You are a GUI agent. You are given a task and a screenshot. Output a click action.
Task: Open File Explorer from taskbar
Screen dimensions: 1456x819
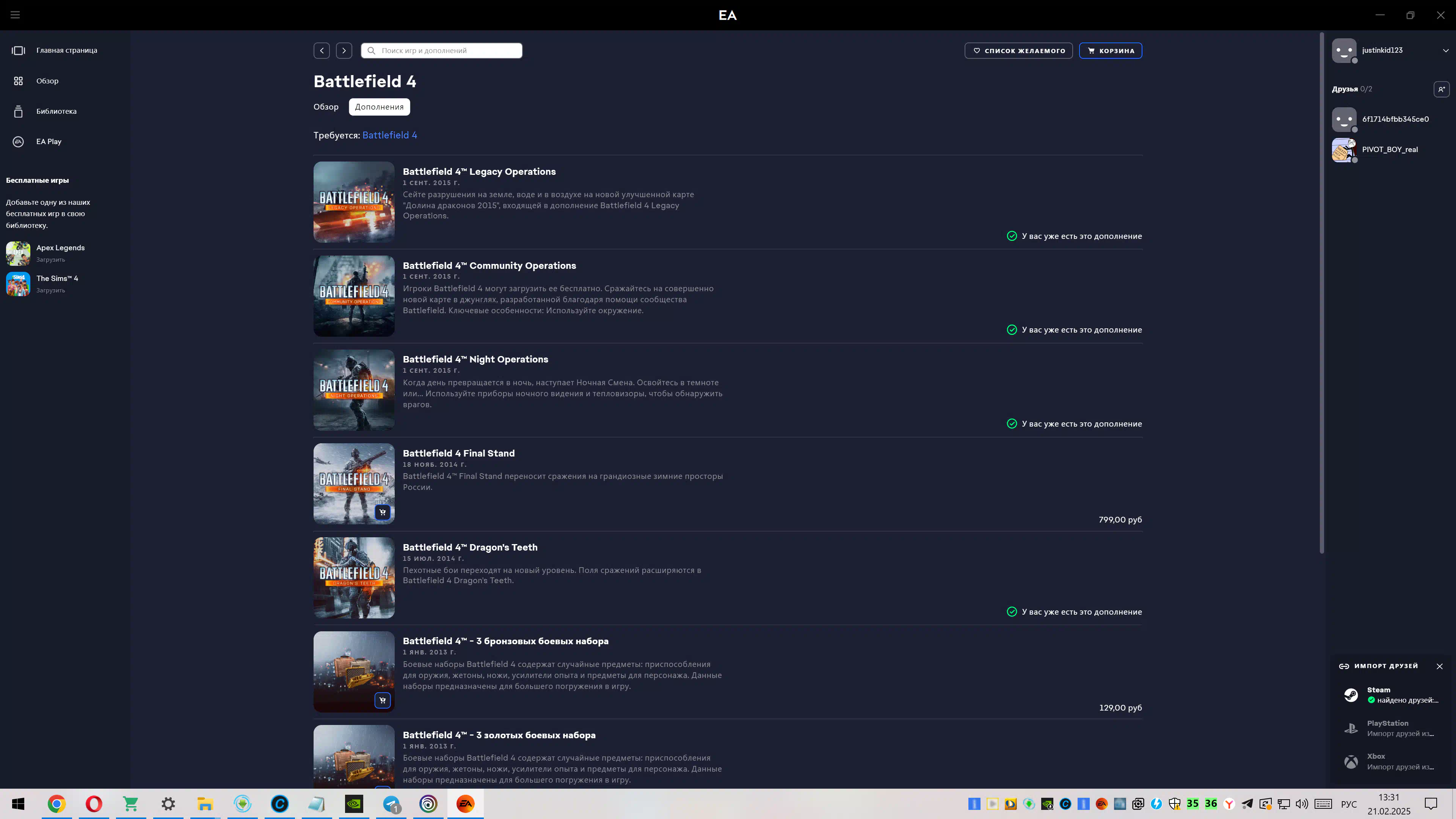coord(205,804)
